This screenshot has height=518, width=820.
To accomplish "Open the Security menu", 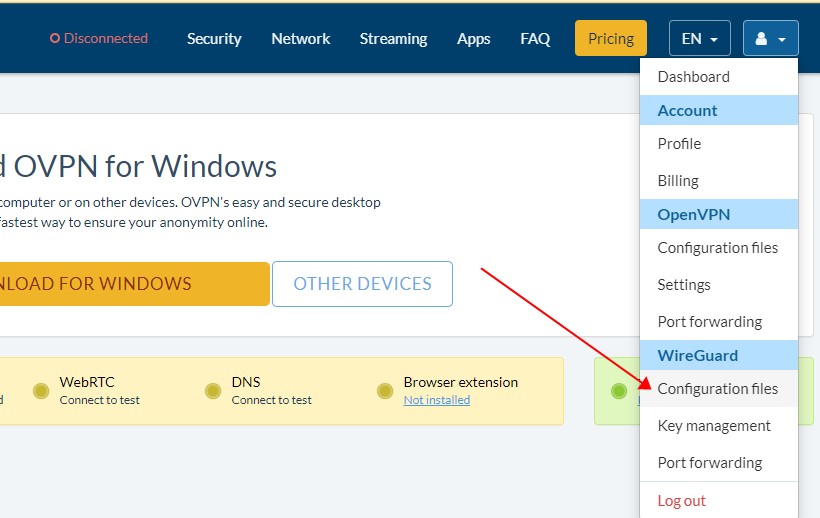I will (214, 39).
